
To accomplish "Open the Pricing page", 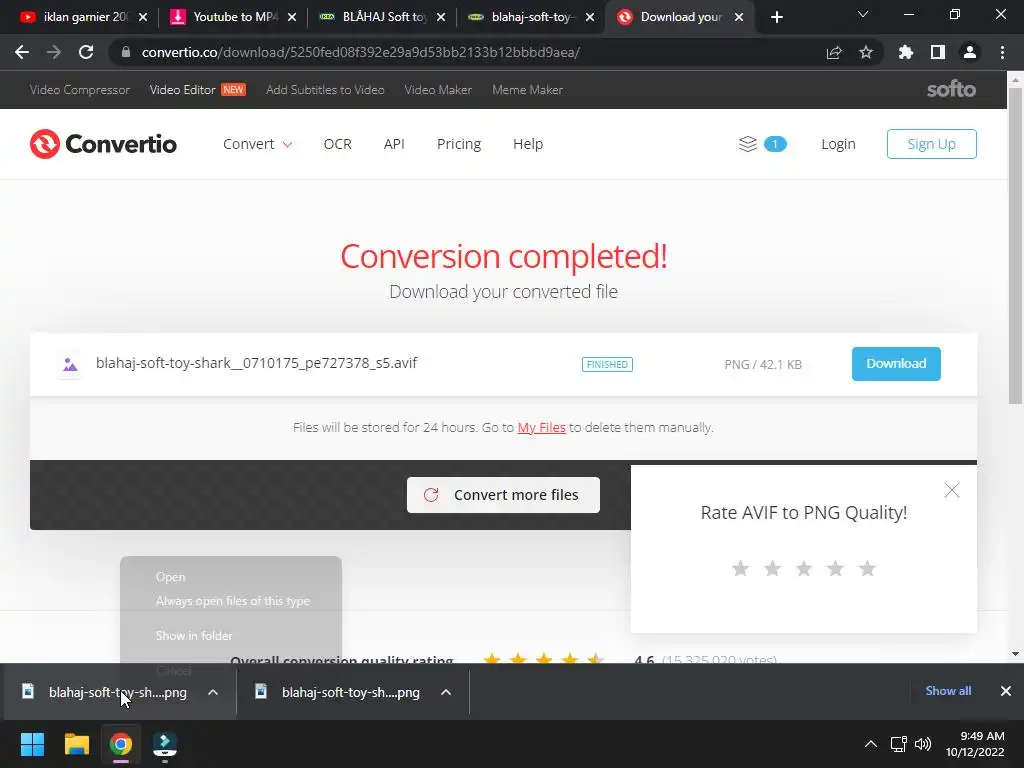I will (x=459, y=144).
